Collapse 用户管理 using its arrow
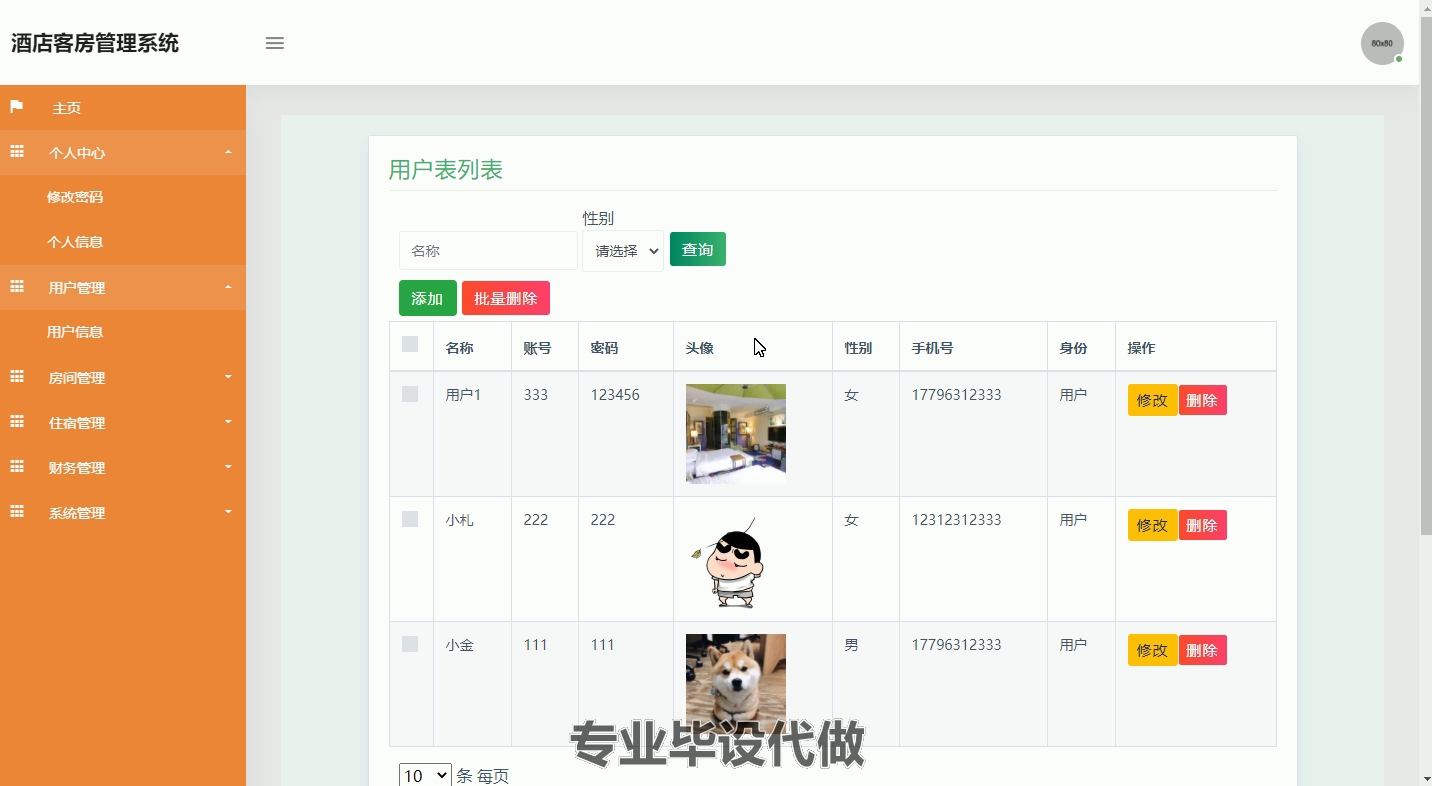The image size is (1432, 786). [228, 287]
